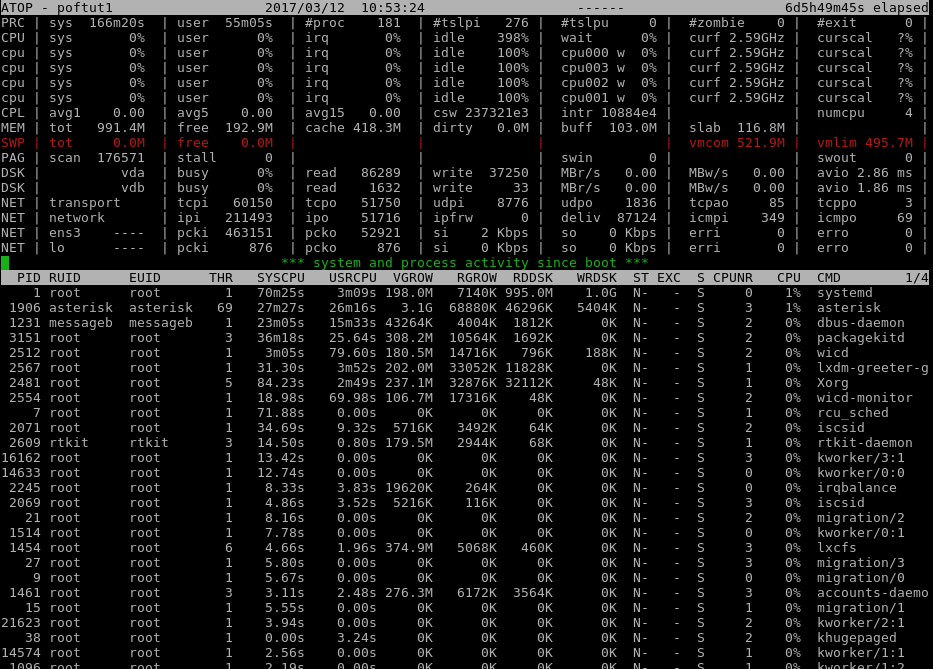
Task: Click PID 14574 in the process list
Action: click(21, 653)
